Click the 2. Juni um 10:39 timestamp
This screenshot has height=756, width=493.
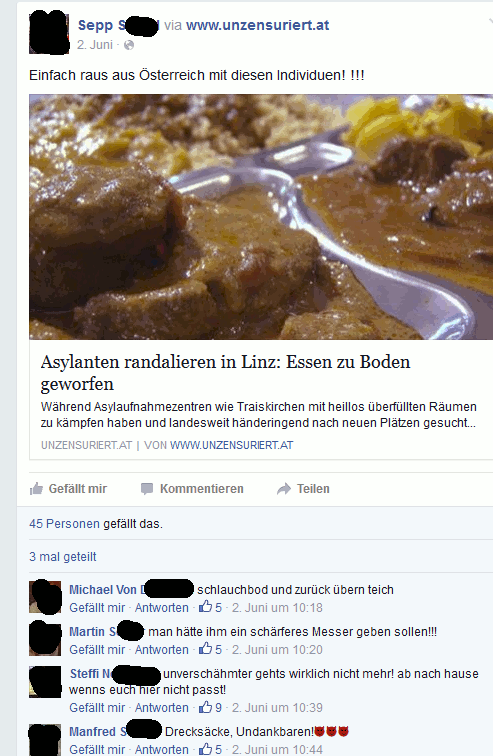pyautogui.click(x=277, y=707)
